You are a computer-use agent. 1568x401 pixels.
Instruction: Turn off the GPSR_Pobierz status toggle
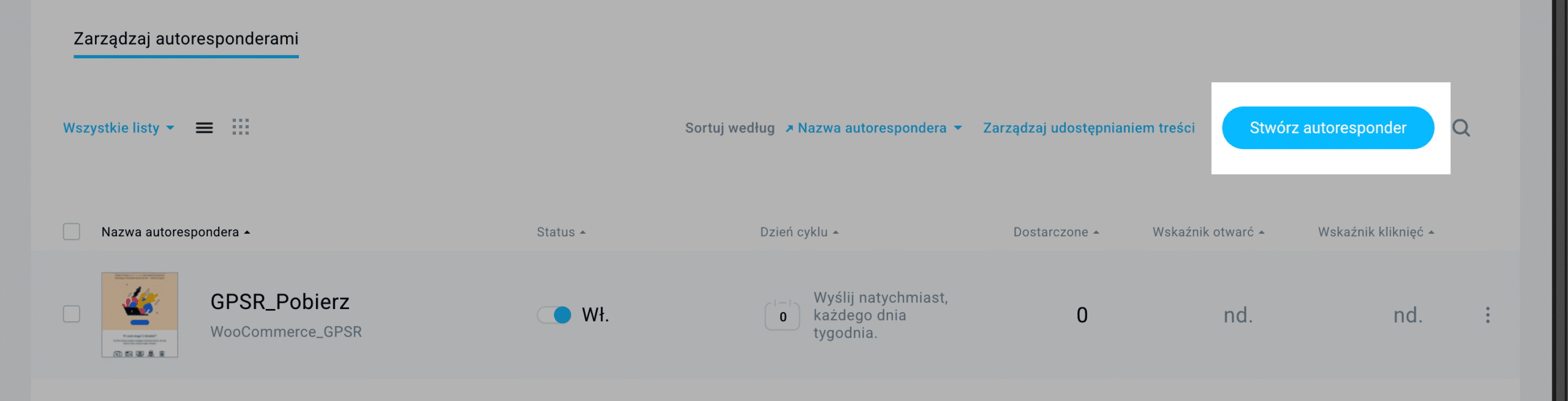(x=554, y=315)
